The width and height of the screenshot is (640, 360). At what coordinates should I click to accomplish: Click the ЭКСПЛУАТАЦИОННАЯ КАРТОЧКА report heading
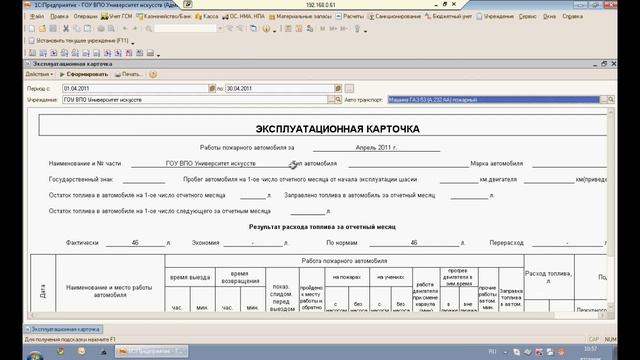[337, 129]
